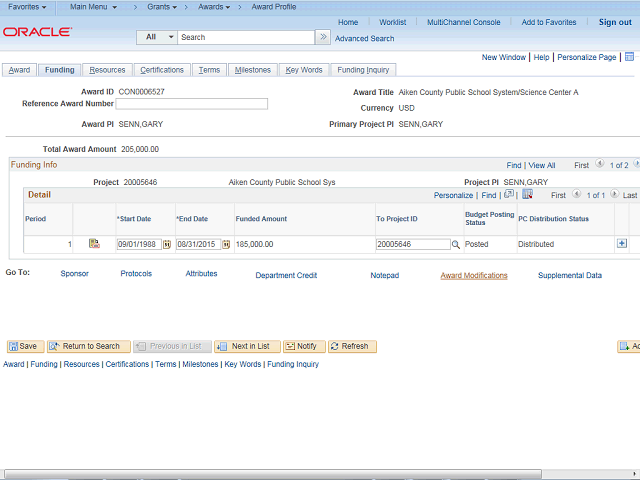Open Department Credit link
Viewport: 640px width, 480px height.
pos(286,276)
